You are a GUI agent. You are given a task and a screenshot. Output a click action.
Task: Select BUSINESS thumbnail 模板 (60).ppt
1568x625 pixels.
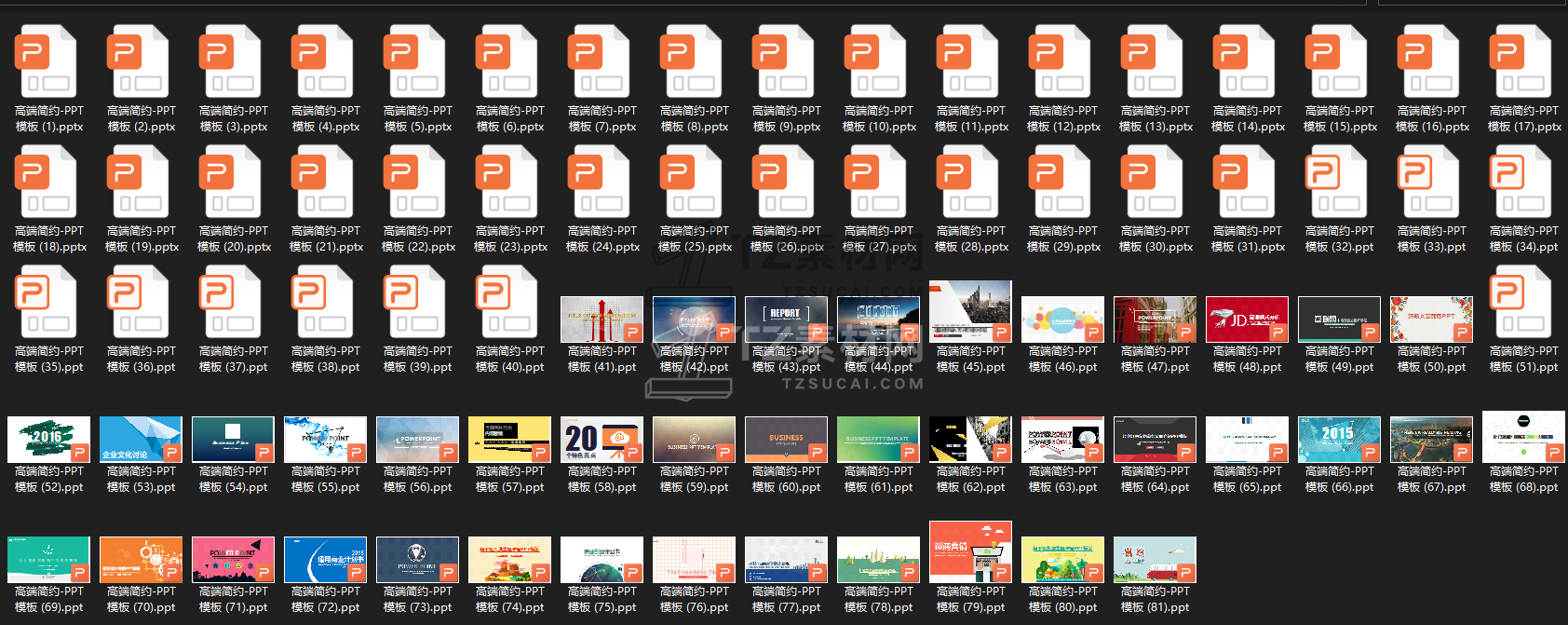click(786, 440)
